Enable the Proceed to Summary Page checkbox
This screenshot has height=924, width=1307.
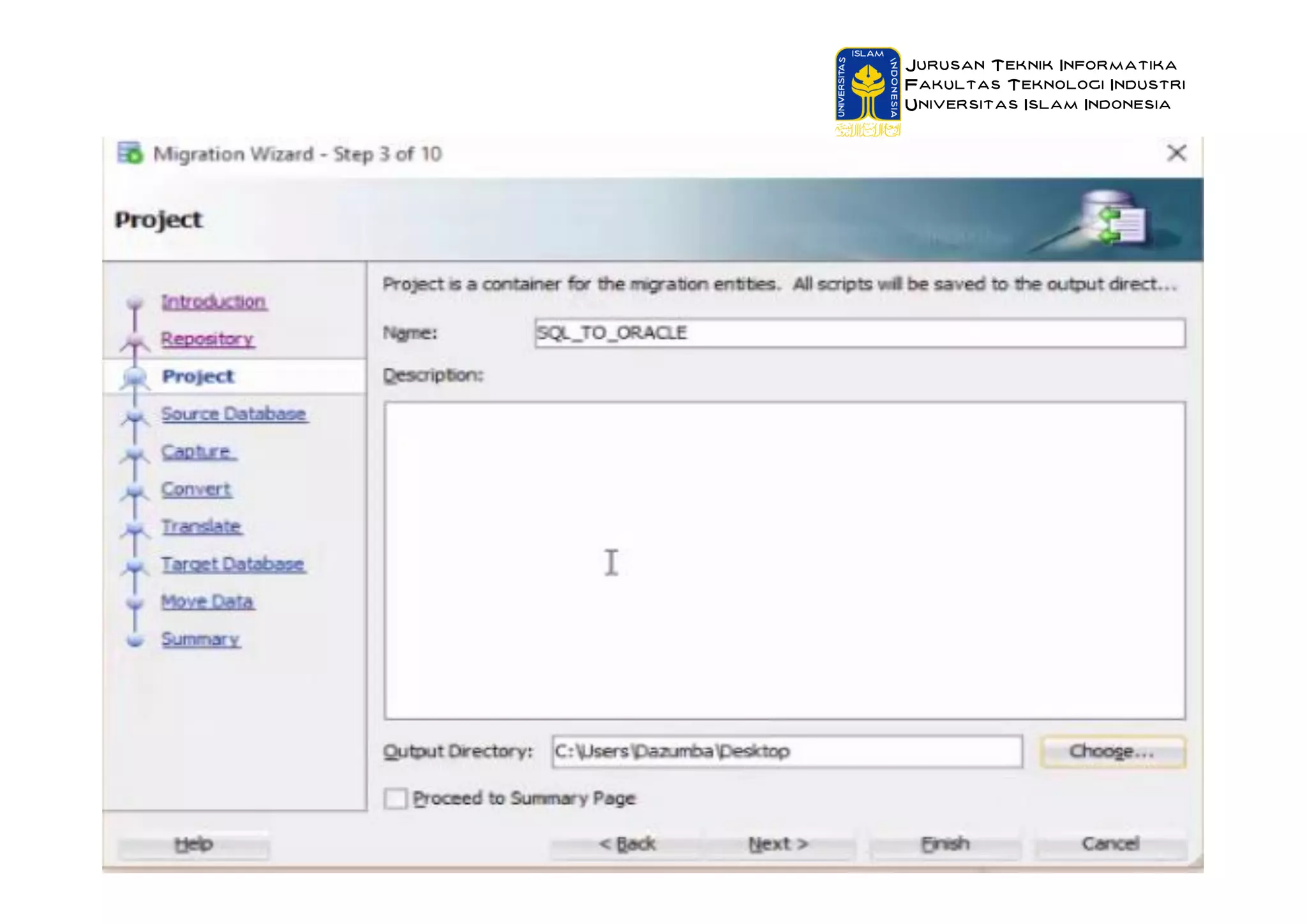[396, 798]
